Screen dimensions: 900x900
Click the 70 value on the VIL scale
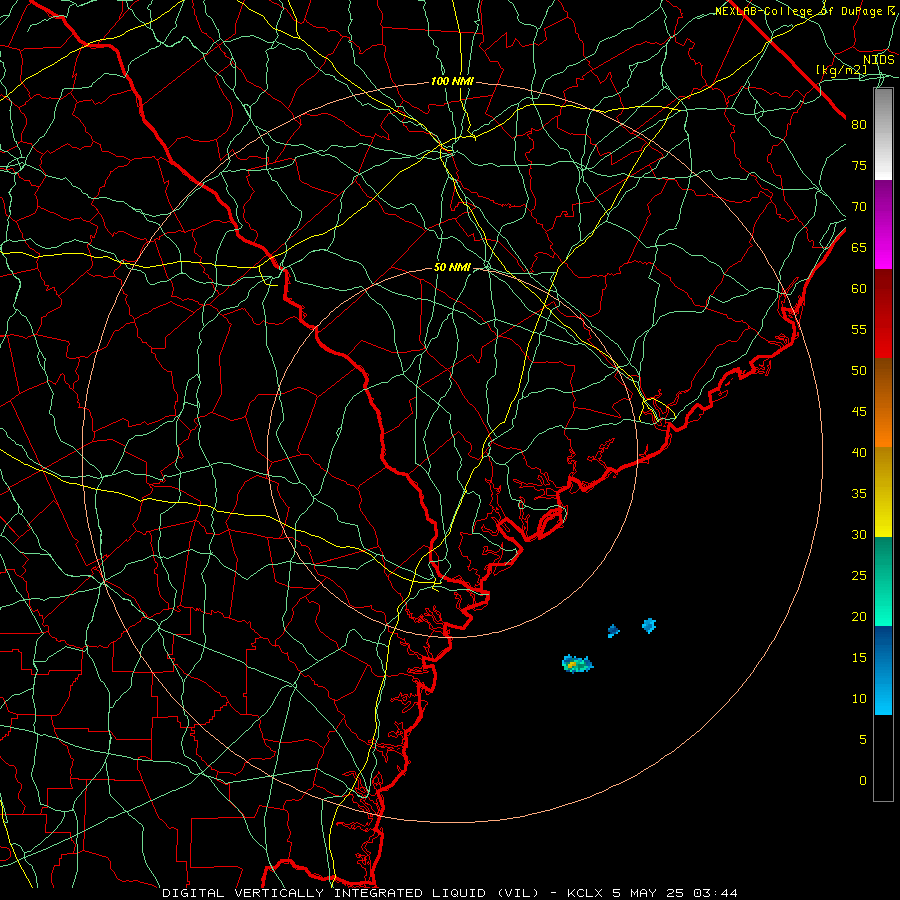(x=859, y=207)
